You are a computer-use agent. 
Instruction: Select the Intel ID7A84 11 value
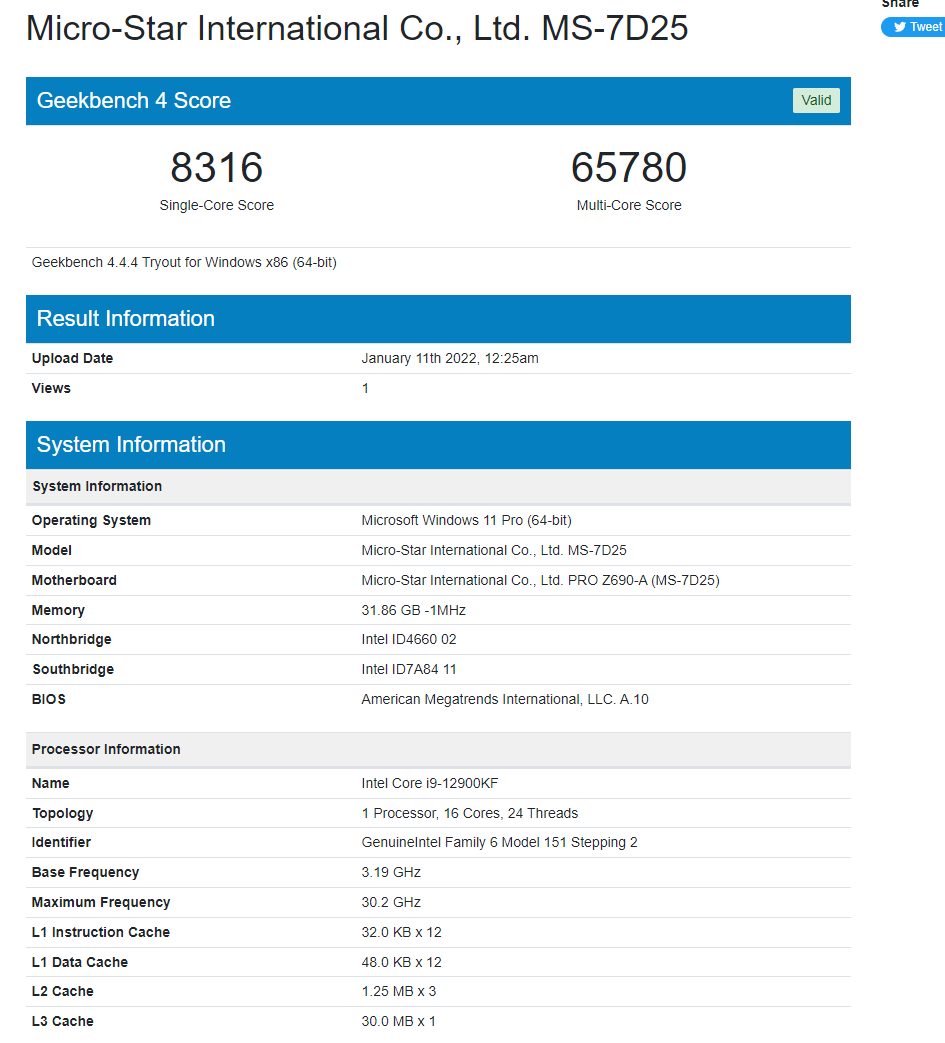click(409, 670)
